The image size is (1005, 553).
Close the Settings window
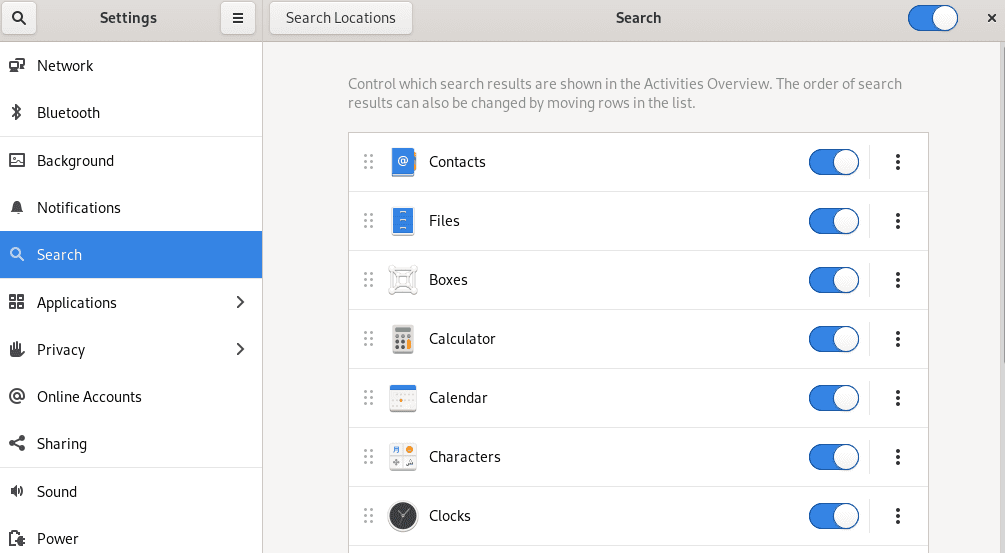click(x=992, y=18)
